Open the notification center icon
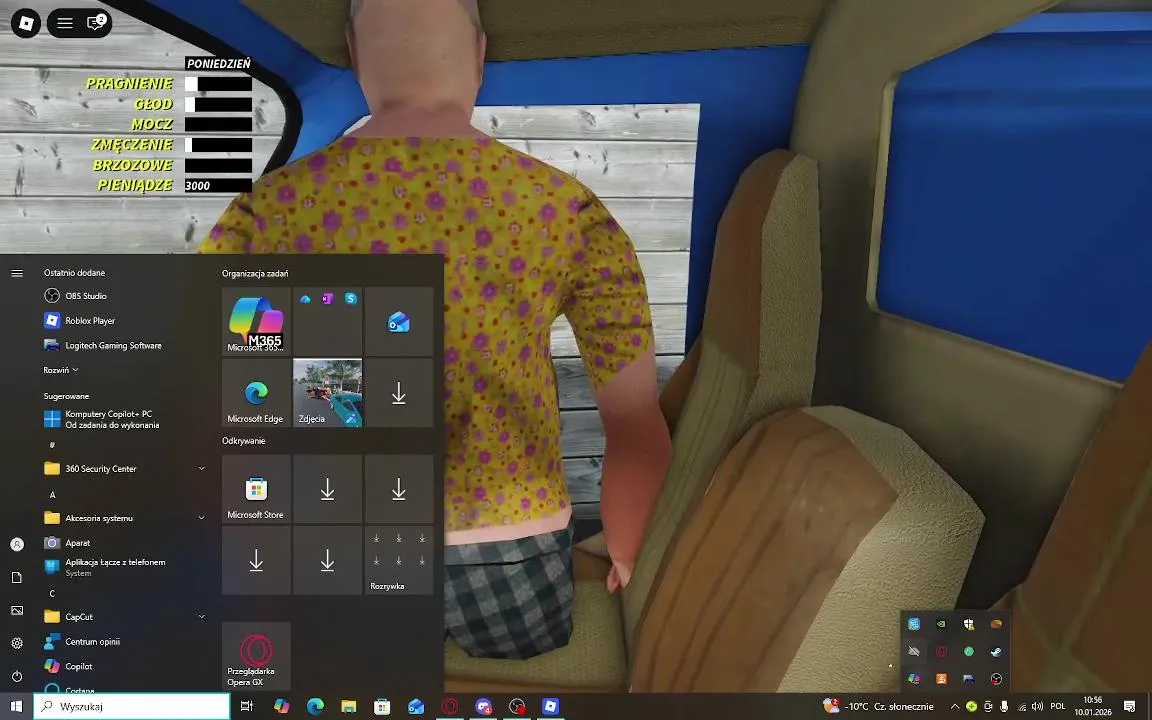Screen dimensions: 1152x720 pyautogui.click(x=1129, y=706)
